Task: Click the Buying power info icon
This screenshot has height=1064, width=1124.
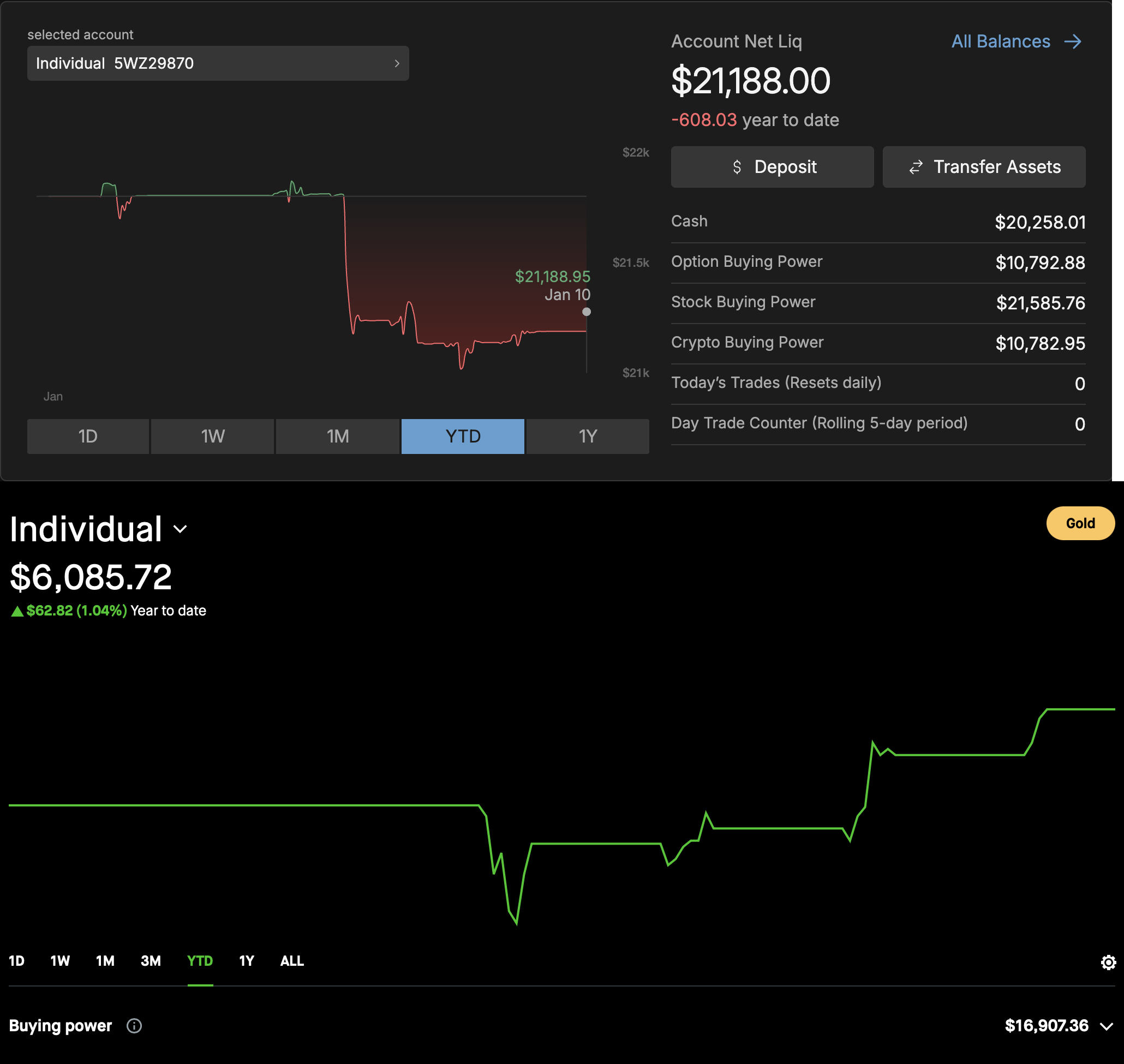Action: click(134, 1025)
